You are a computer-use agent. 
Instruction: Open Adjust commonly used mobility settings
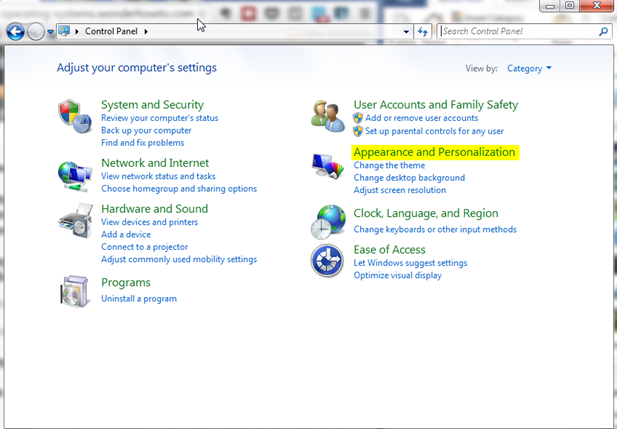coord(179,259)
